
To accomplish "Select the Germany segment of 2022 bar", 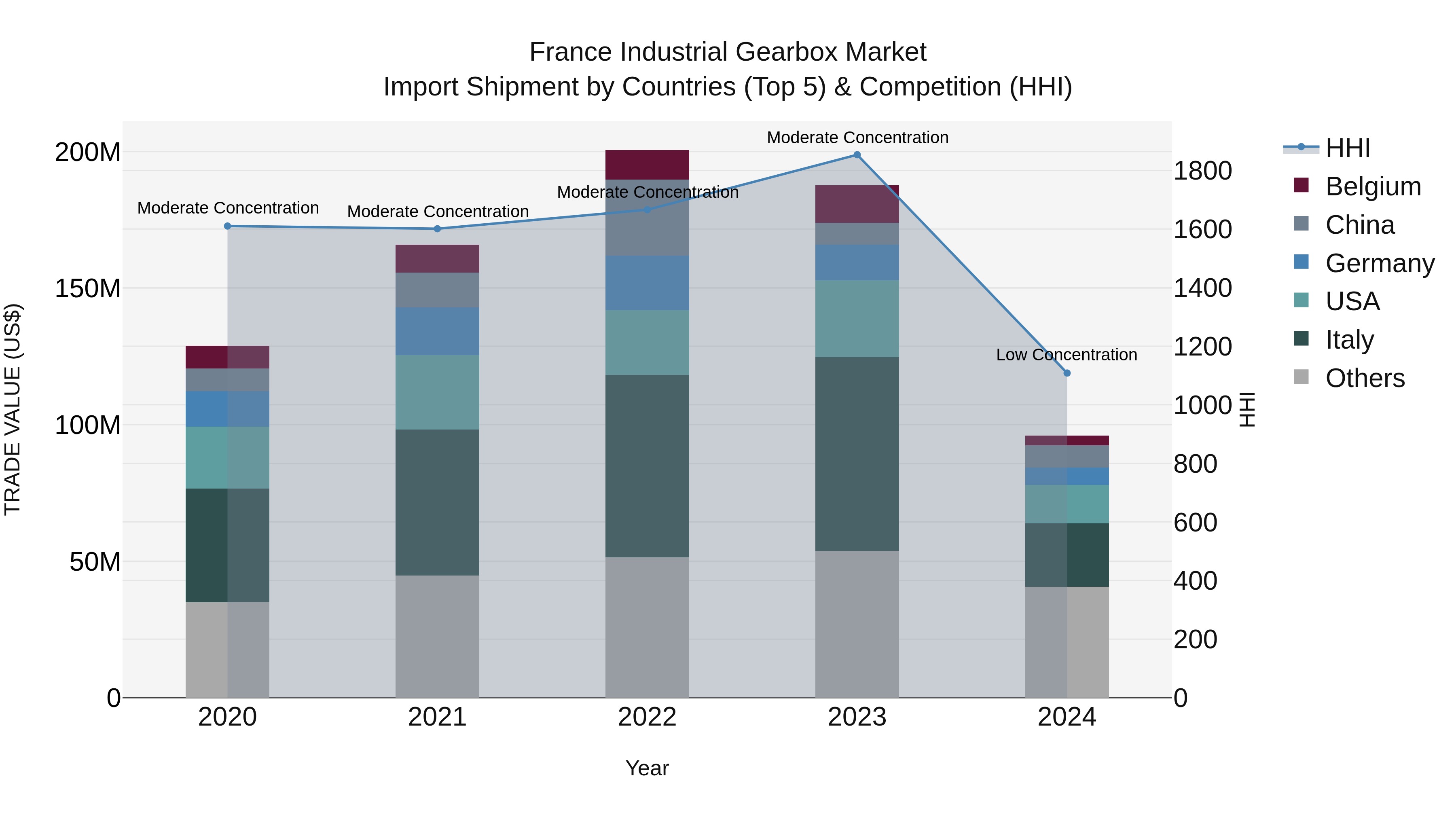I will pyautogui.click(x=647, y=283).
